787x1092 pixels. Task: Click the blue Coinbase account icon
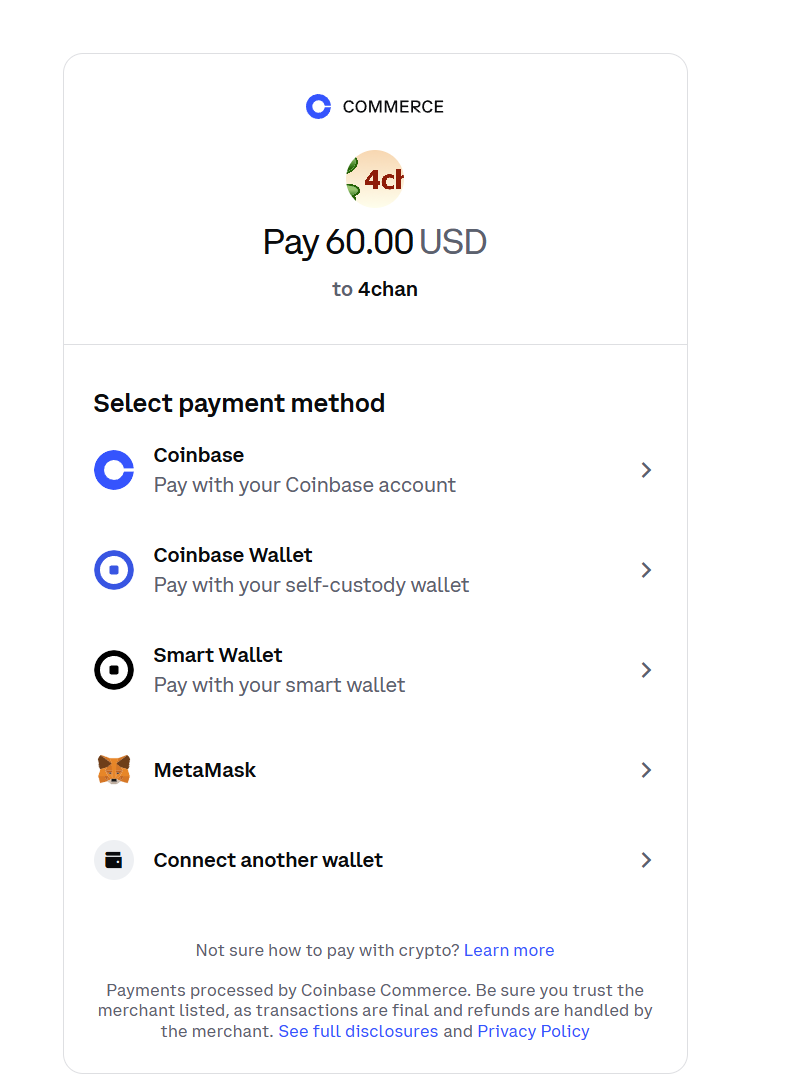click(x=114, y=470)
